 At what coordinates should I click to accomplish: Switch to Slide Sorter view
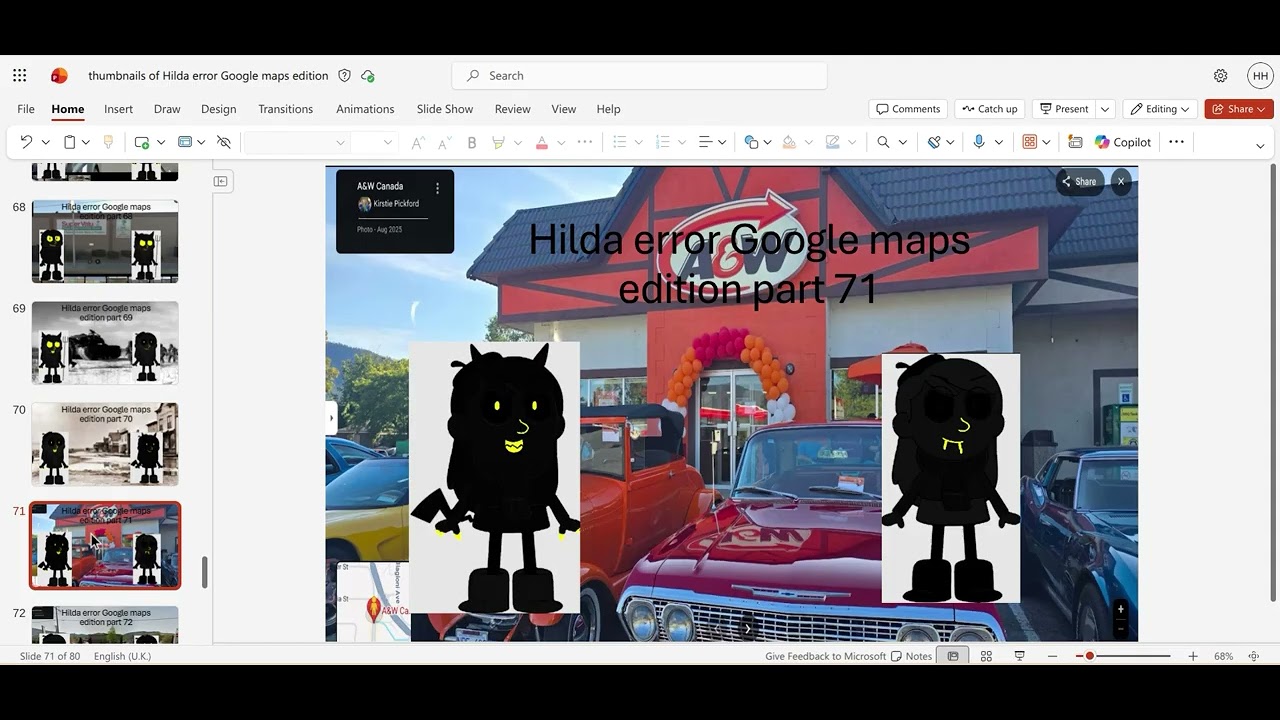click(x=986, y=656)
